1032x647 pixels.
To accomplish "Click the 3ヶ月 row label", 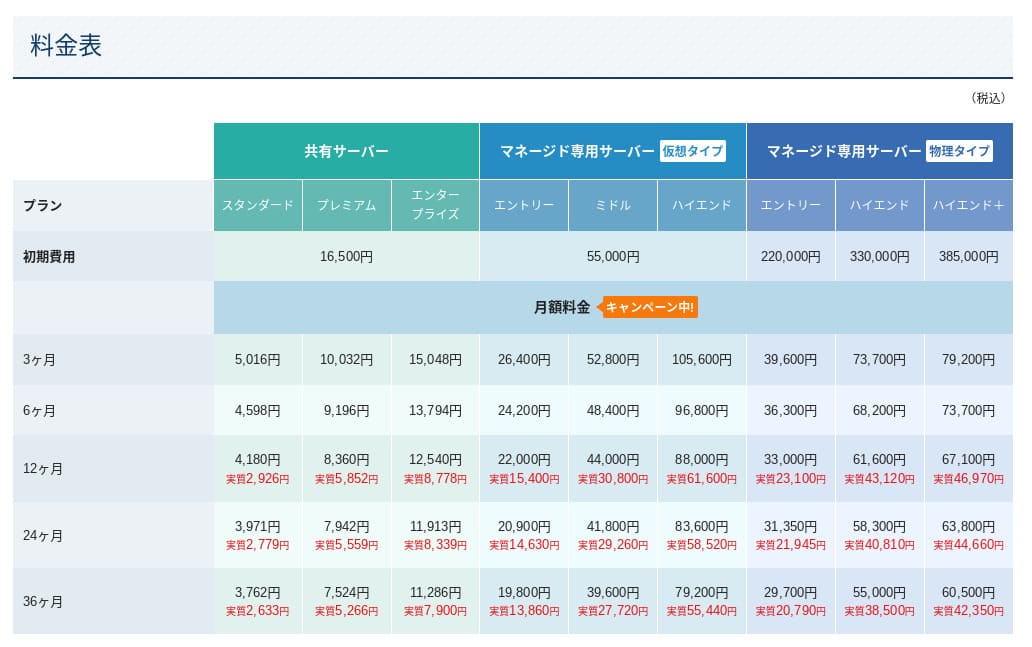I will (39, 360).
